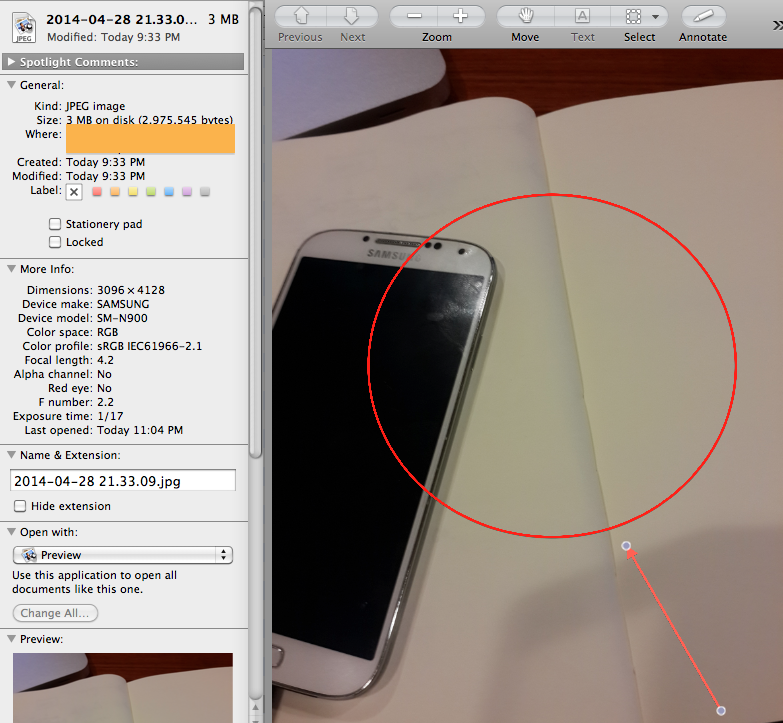Apply the gray label color

click(205, 192)
